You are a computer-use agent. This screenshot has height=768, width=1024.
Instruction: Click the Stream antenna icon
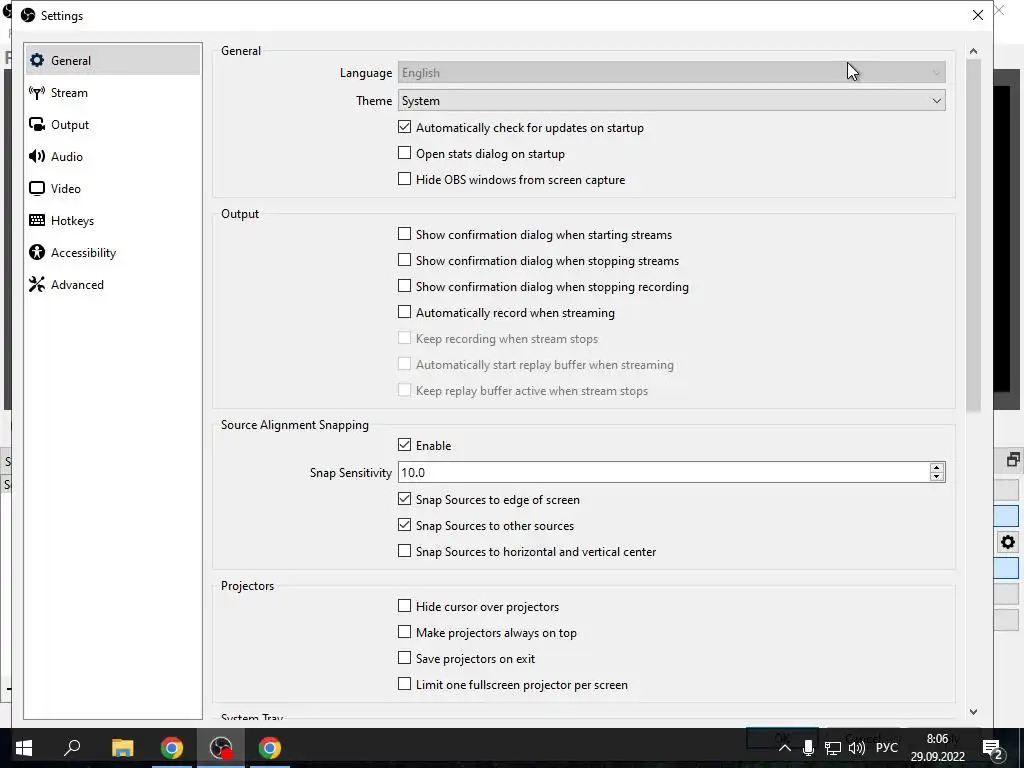37,92
